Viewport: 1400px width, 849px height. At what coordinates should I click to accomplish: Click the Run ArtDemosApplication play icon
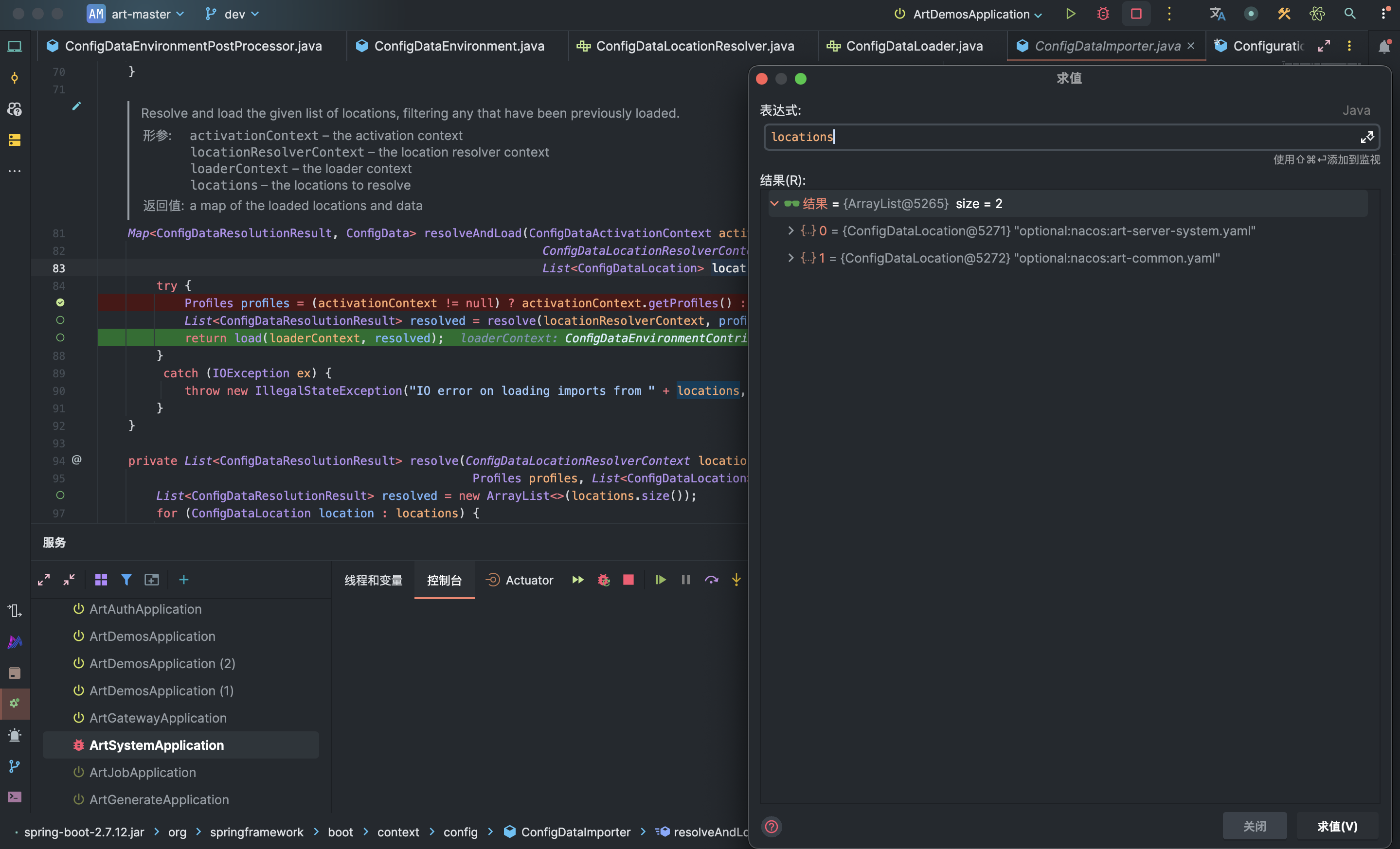pos(1071,14)
